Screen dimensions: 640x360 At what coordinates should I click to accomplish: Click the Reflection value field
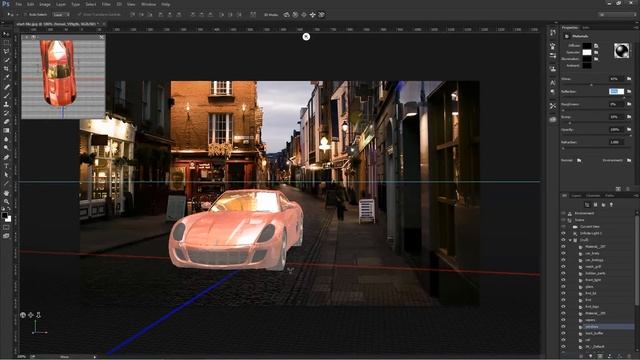tap(616, 91)
